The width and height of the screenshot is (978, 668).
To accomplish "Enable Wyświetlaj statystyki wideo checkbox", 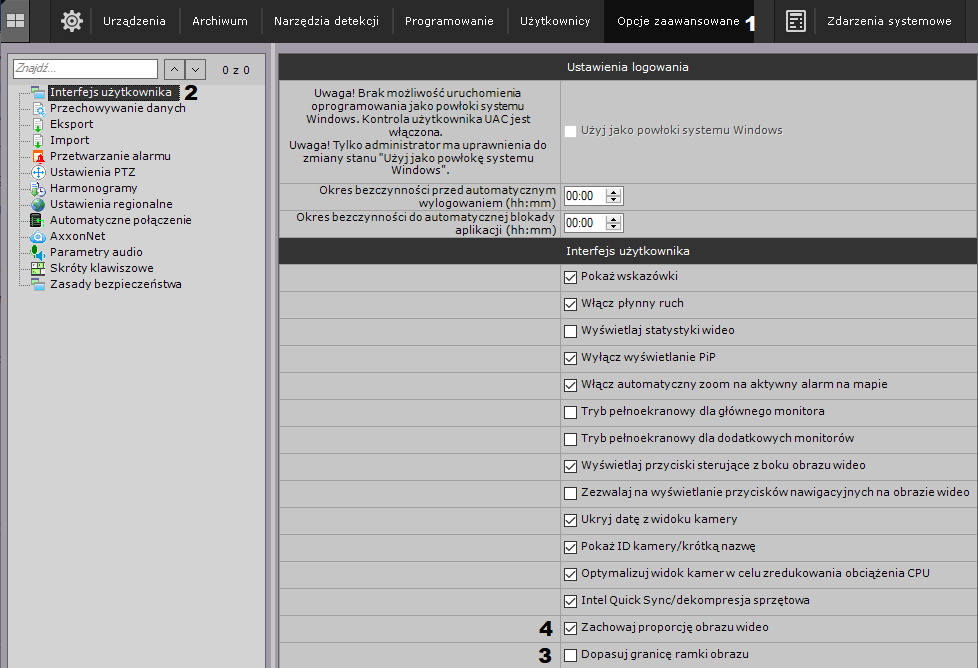I will [571, 331].
